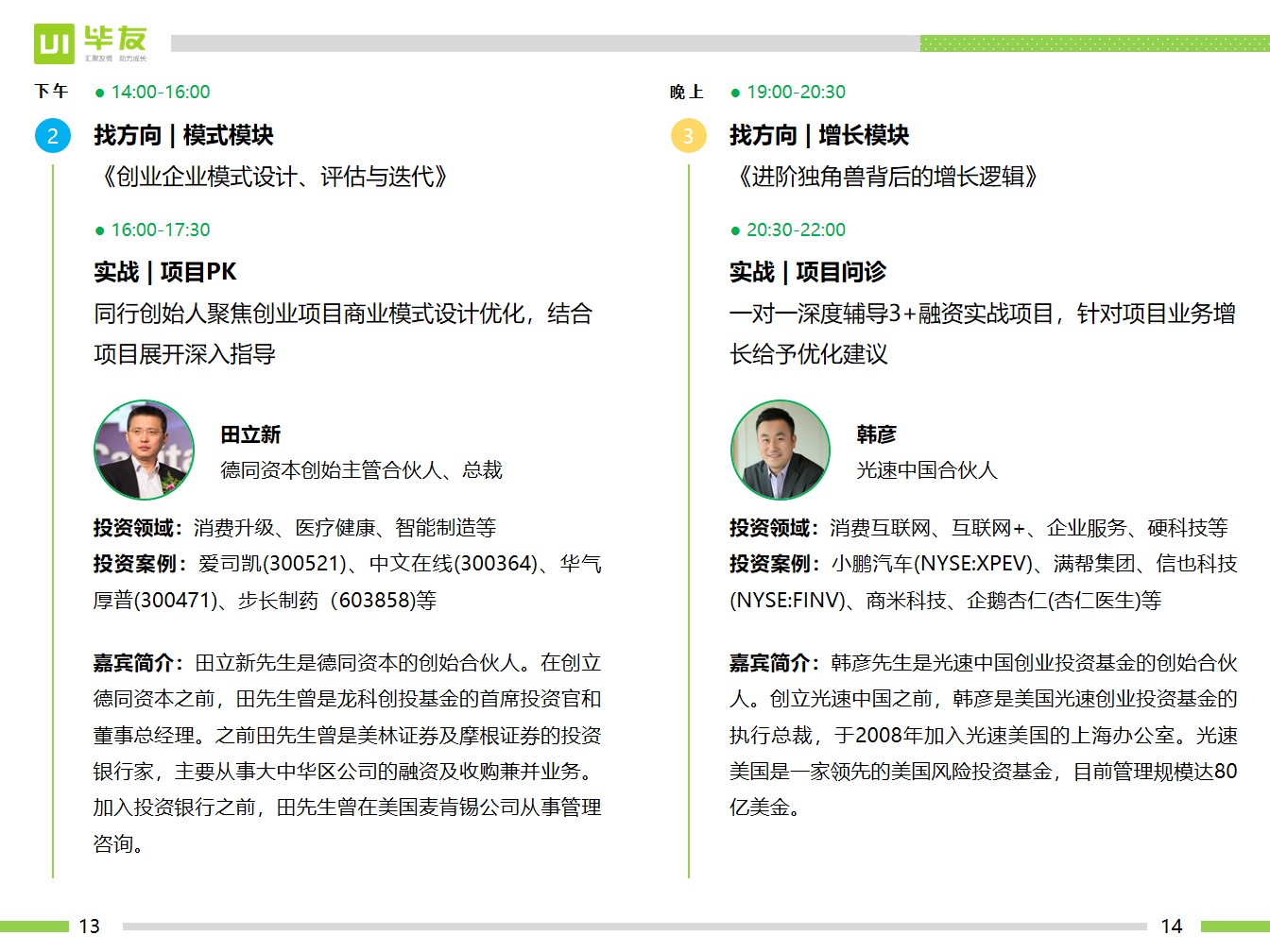Select the time 14:00-16:00
Viewport: 1270px width, 952px height.
coord(161,93)
